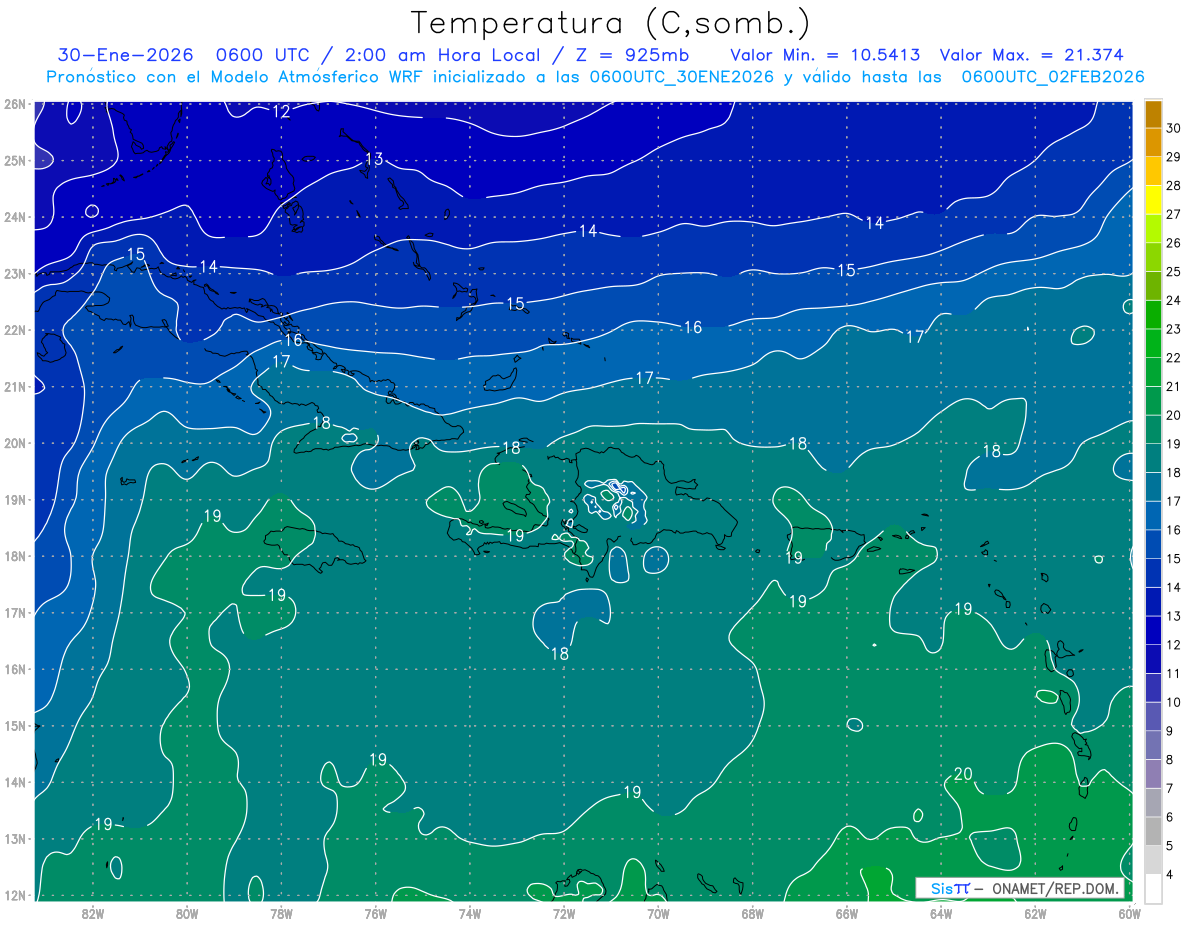This screenshot has width=1200, height=927.
Task: Click the '13' contour label on the map
Action: point(374,159)
